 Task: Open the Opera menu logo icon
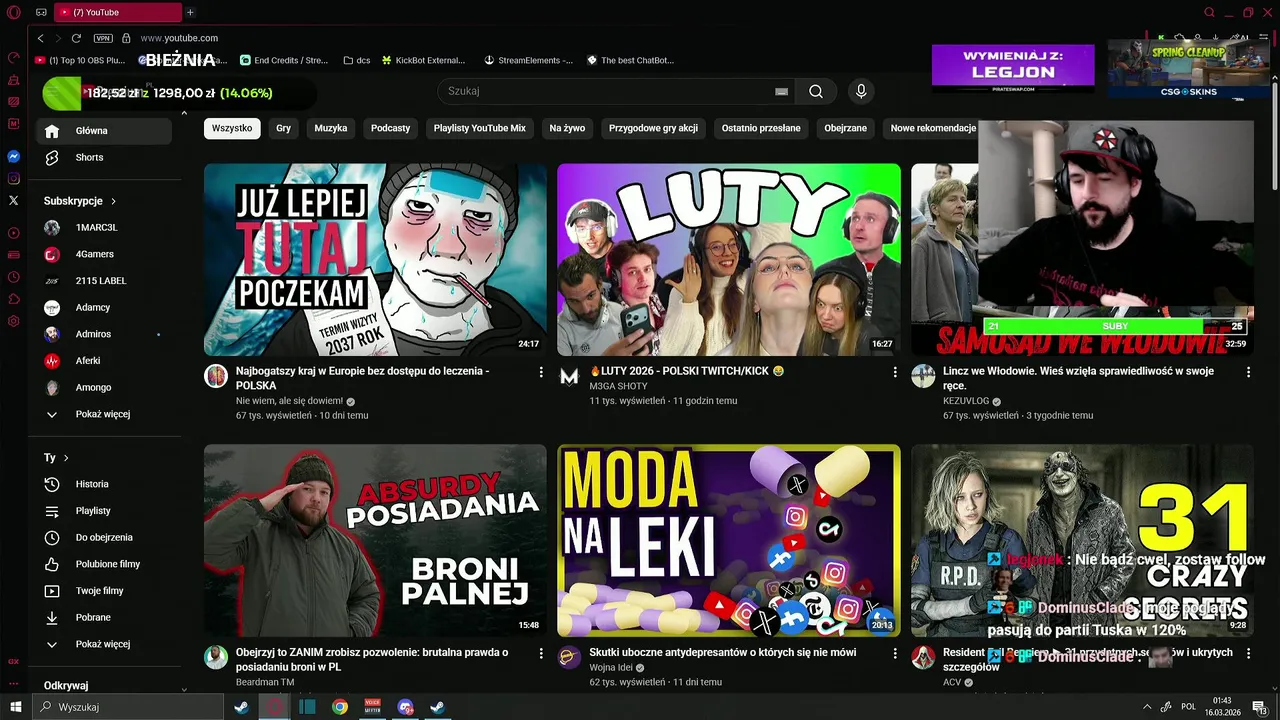tap(13, 12)
